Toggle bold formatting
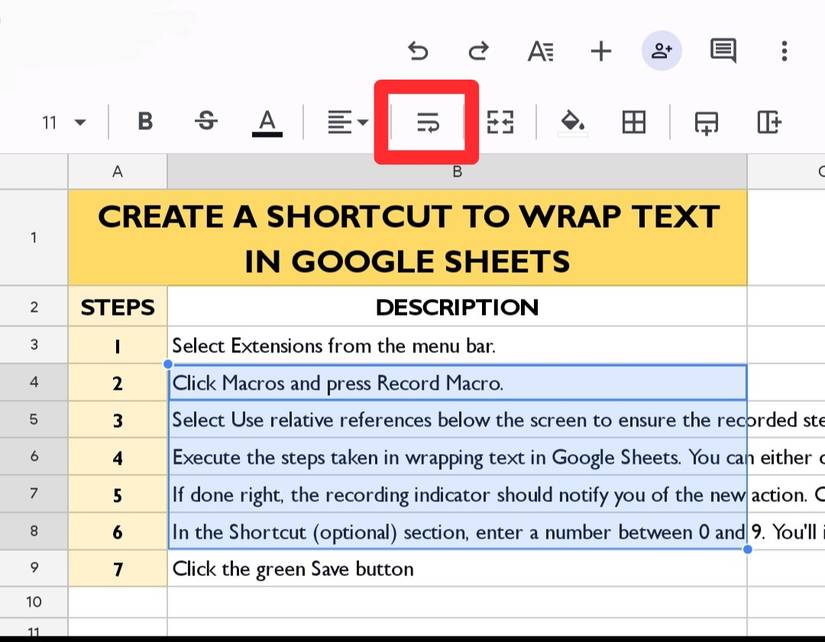Screen dimensions: 825x642 tap(145, 122)
